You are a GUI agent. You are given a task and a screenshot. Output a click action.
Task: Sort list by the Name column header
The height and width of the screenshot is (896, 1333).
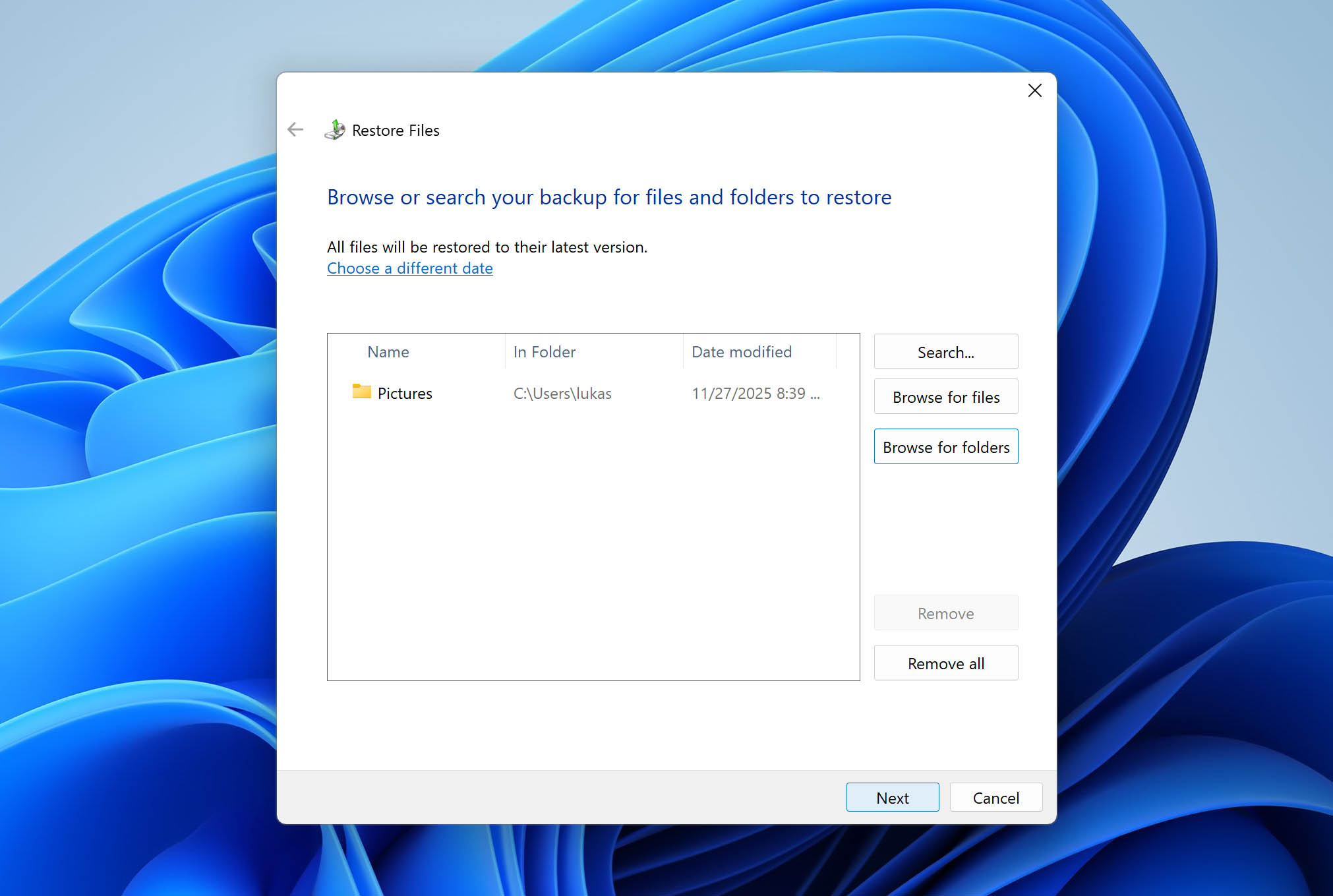pos(388,351)
